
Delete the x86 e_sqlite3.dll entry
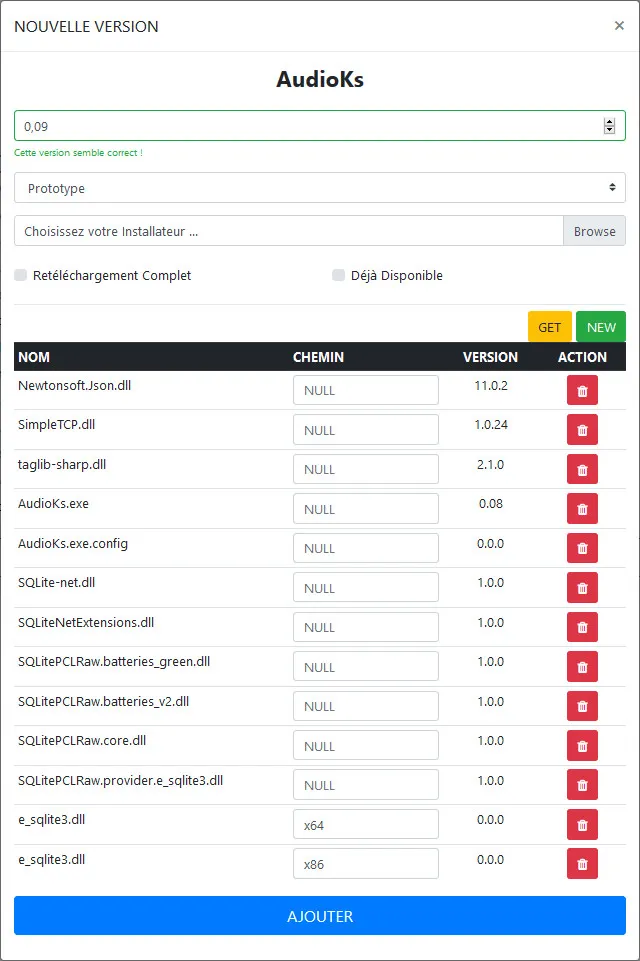[582, 863]
